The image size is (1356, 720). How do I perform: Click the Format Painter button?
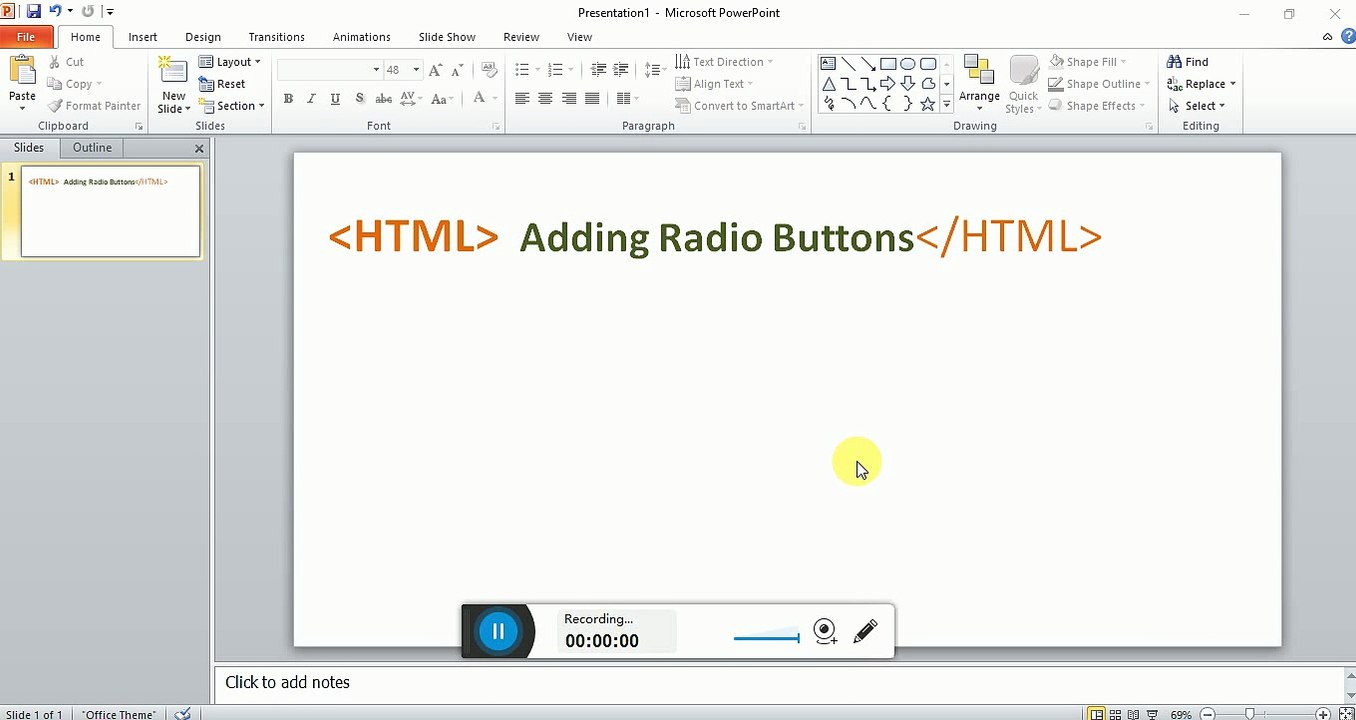pyautogui.click(x=94, y=106)
